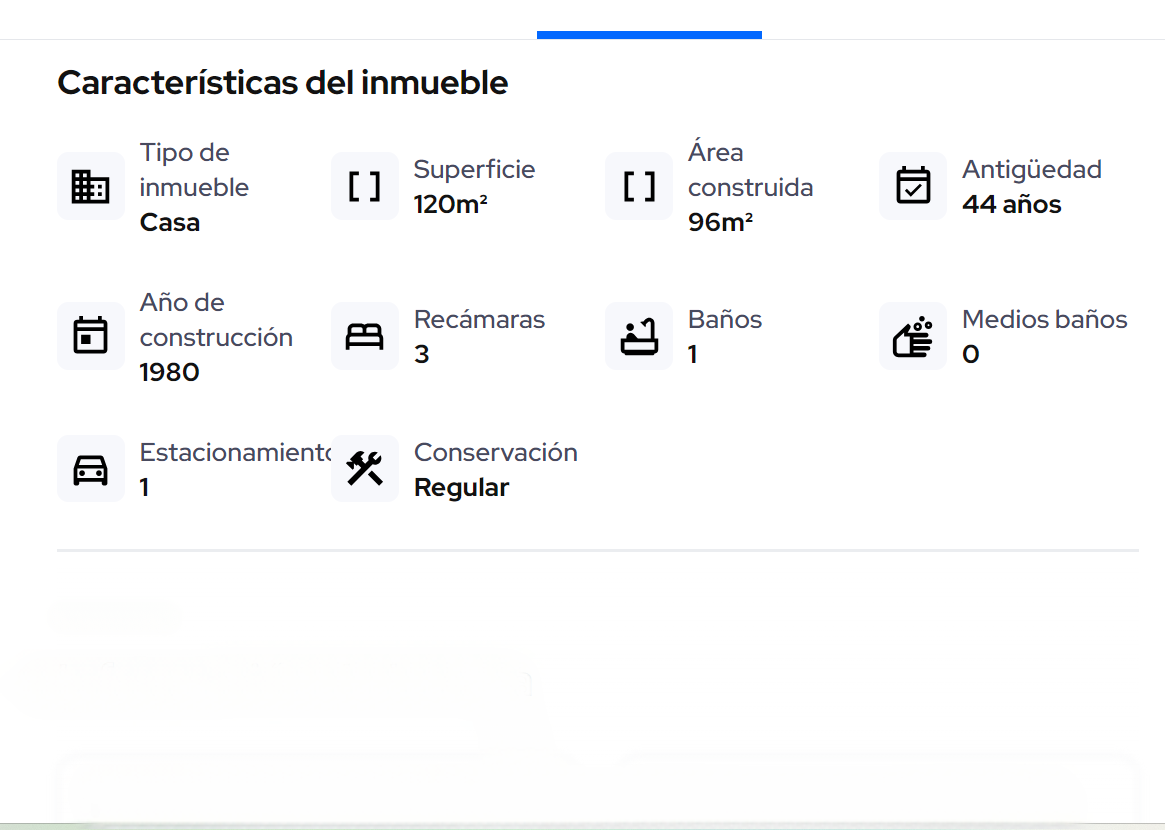This screenshot has height=830, width=1165.
Task: Click the bathtub icon beside Baños
Action: click(x=639, y=336)
